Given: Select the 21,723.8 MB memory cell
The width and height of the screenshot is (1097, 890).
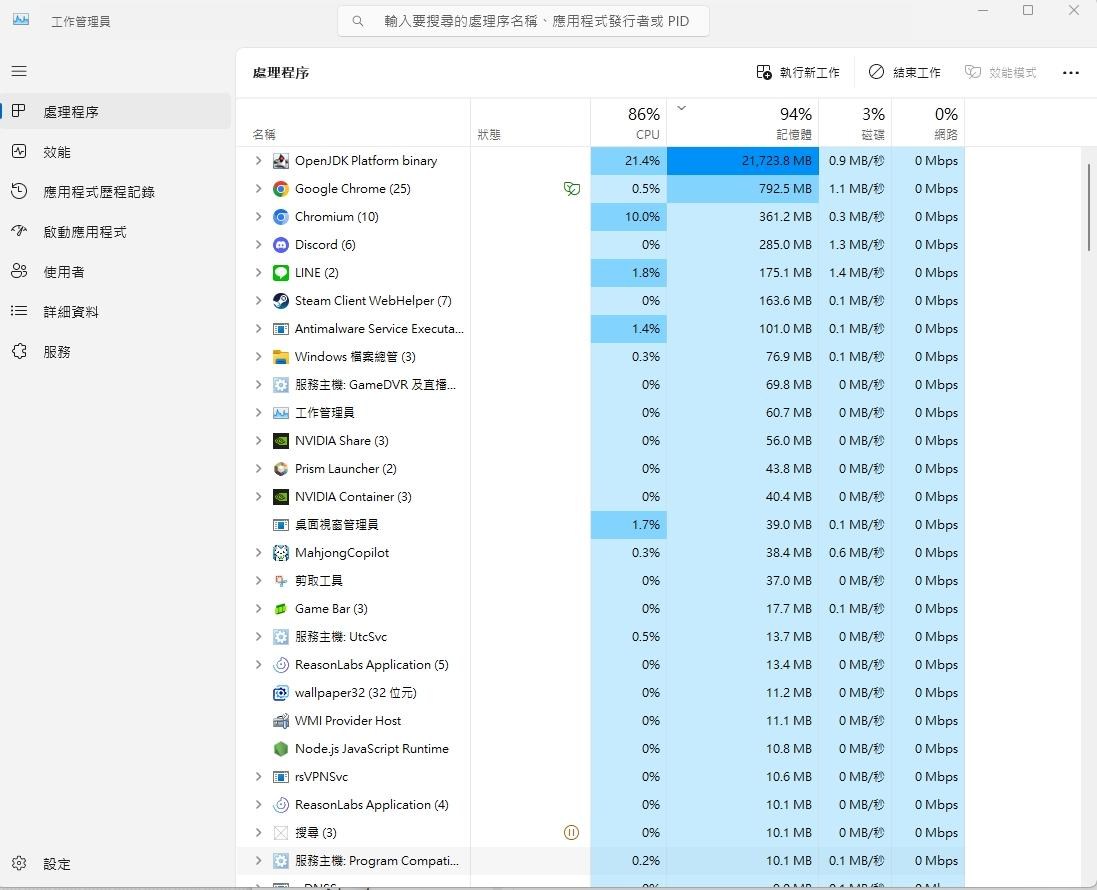Looking at the screenshot, I should (743, 161).
